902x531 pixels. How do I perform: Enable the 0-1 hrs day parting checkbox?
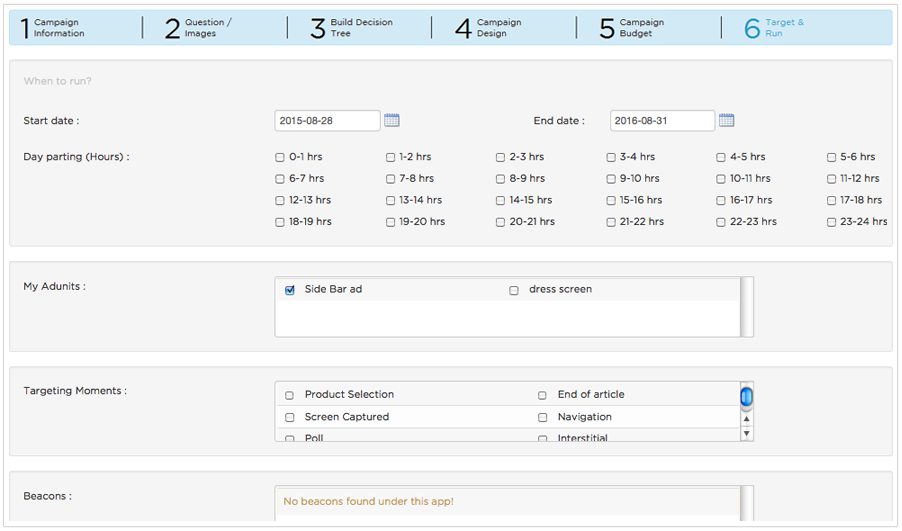[280, 158]
